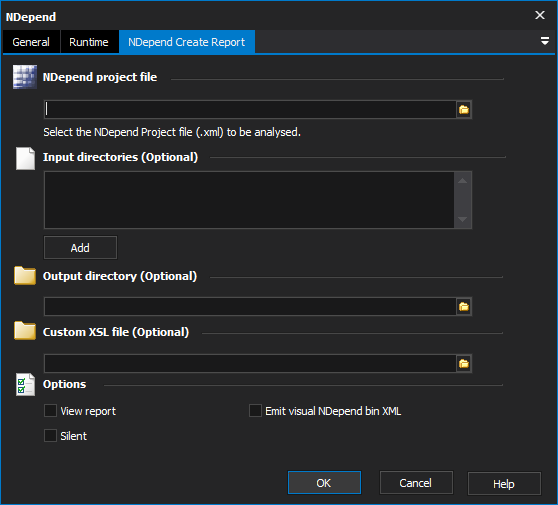Screen dimensions: 558x505
Task: Click the NDepend project file grid icon
Action: 25,77
